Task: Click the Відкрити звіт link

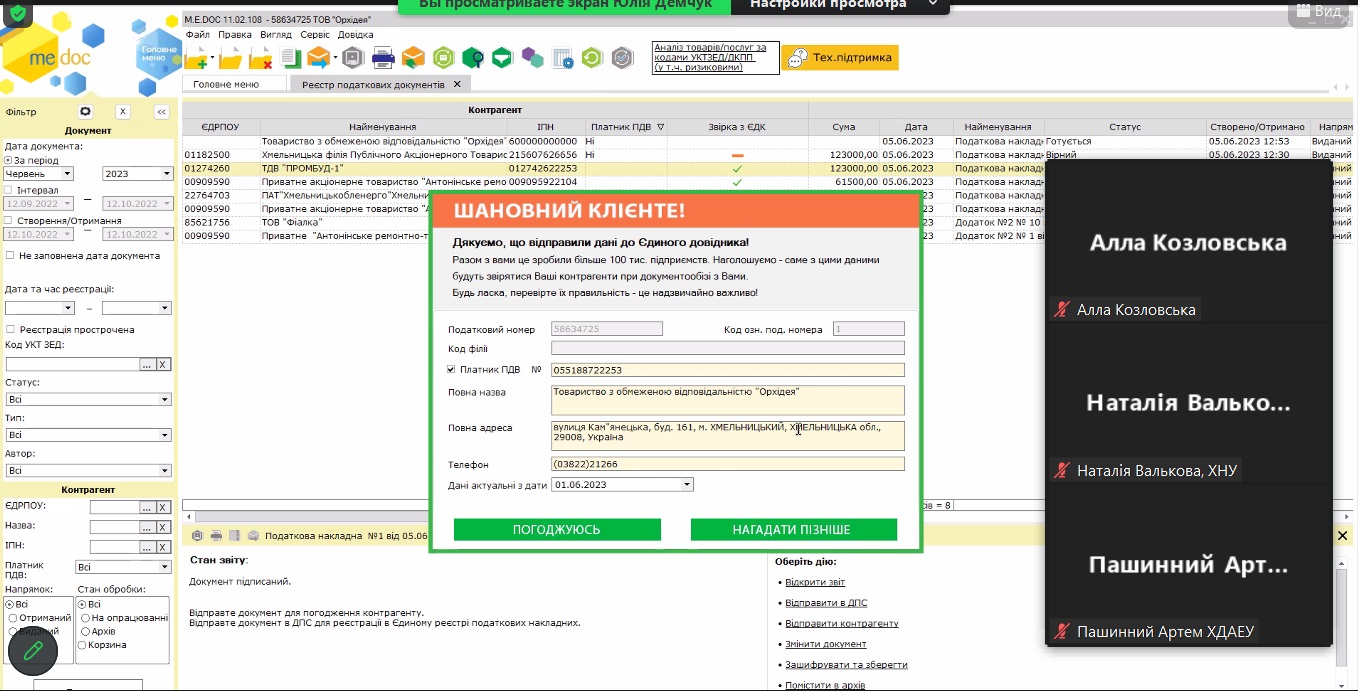Action: [815, 582]
